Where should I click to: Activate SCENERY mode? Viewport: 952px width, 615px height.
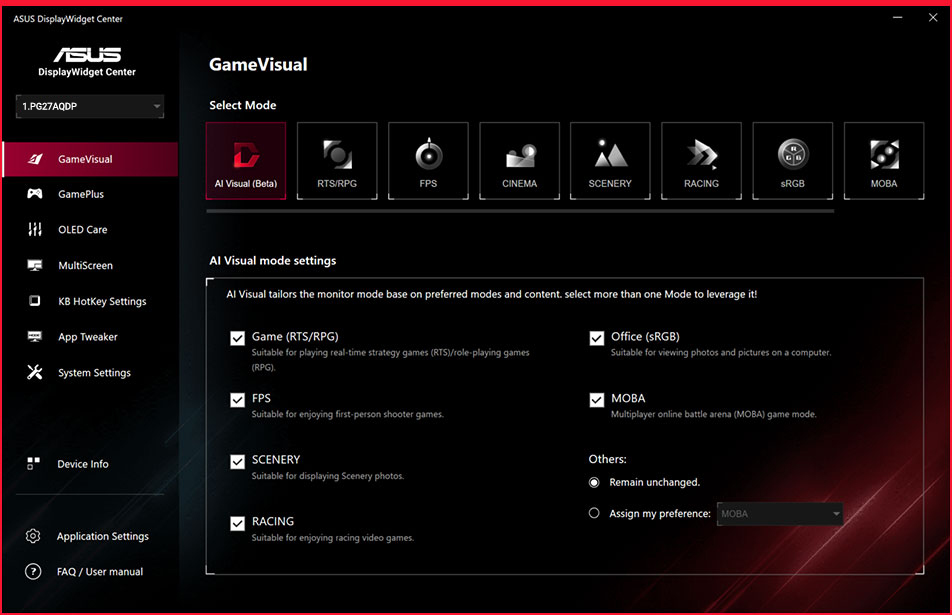click(x=610, y=160)
